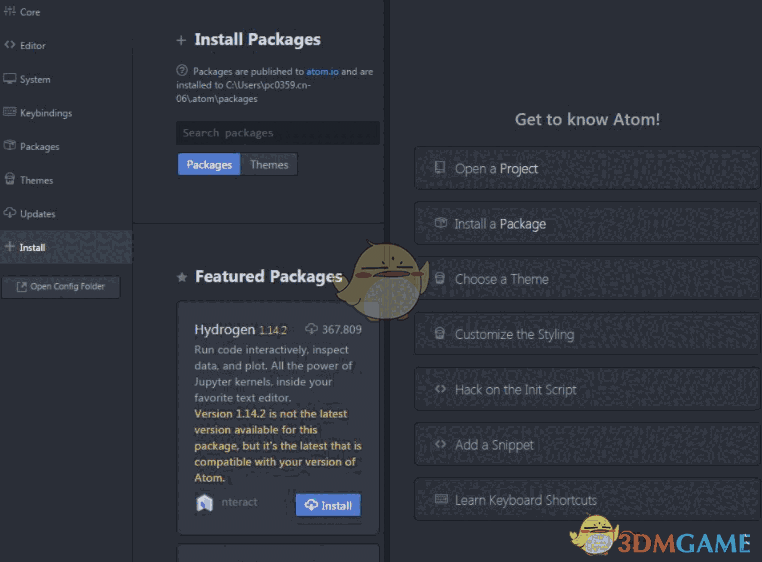Screen dimensions: 762x562
Task: Click the help question-mark icon
Action: (x=182, y=70)
